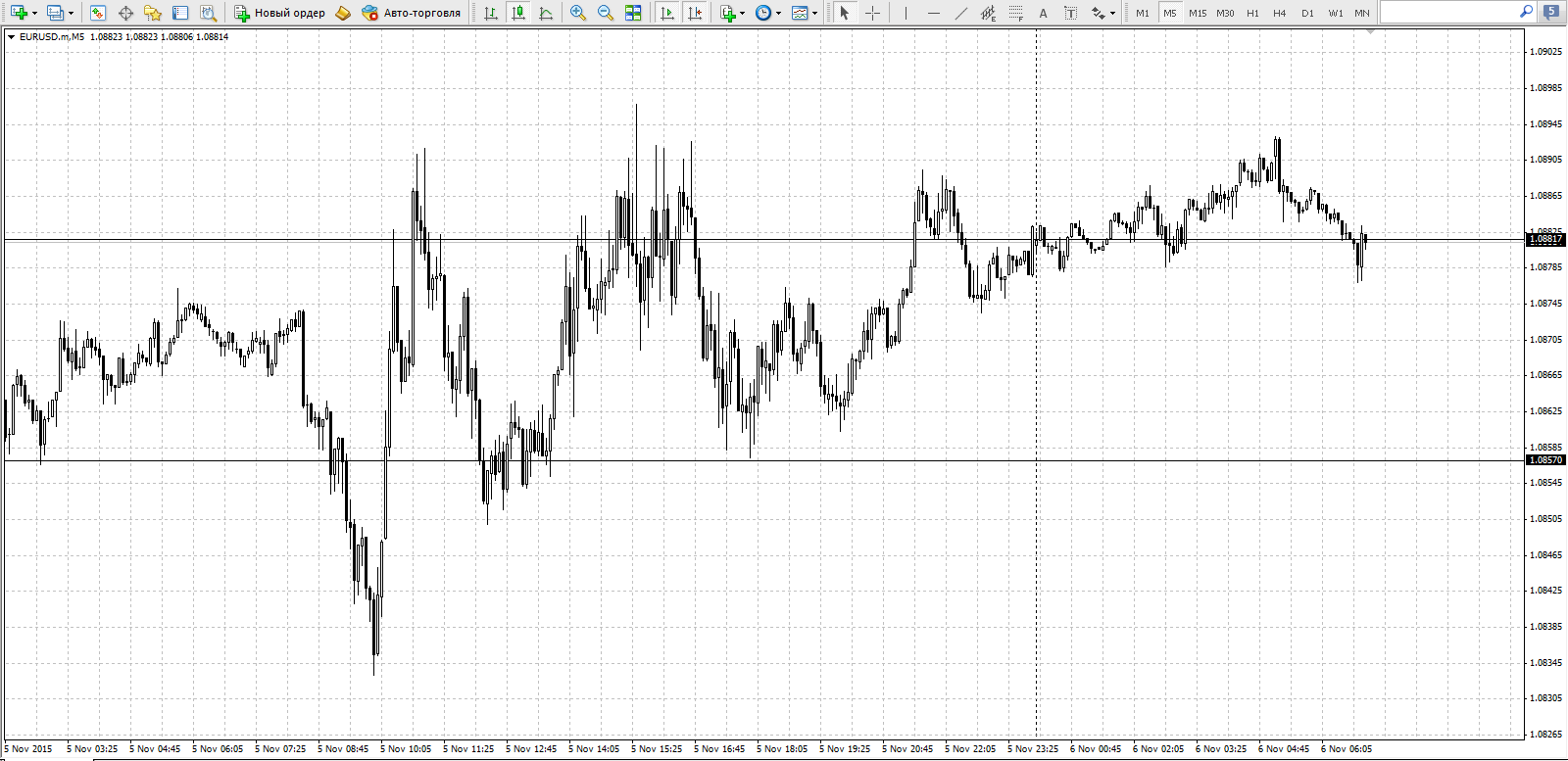1568x761 pixels.
Task: Click the Новый ордер button
Action: (280, 13)
